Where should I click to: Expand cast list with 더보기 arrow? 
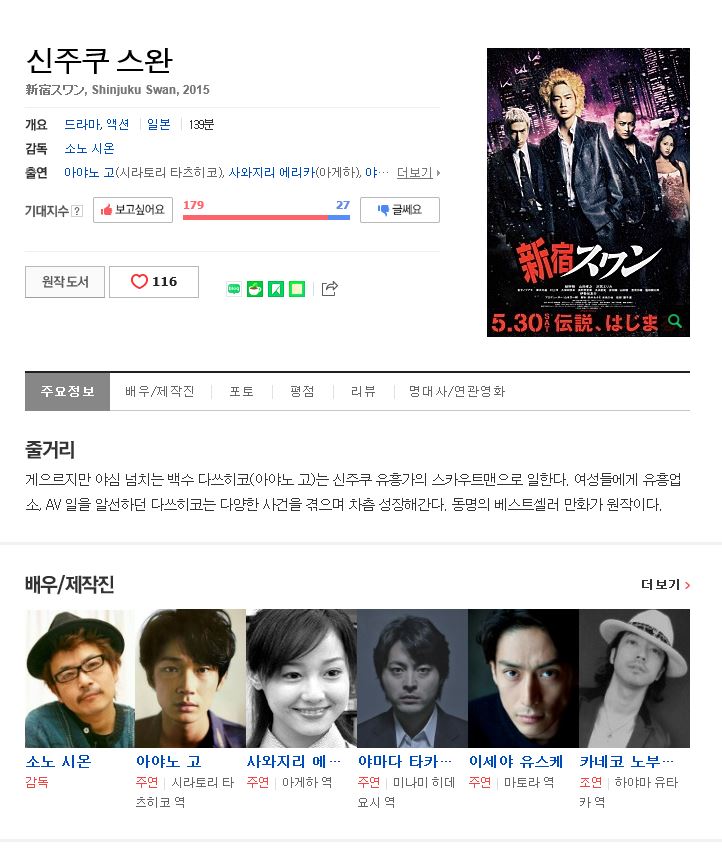click(x=418, y=173)
